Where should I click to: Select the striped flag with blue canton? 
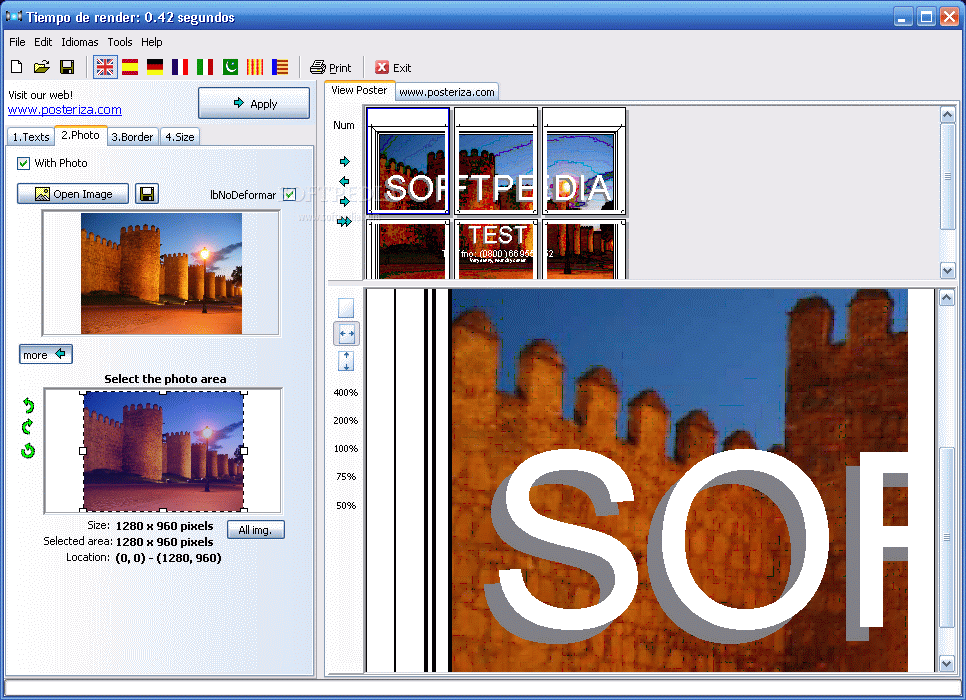[280, 67]
